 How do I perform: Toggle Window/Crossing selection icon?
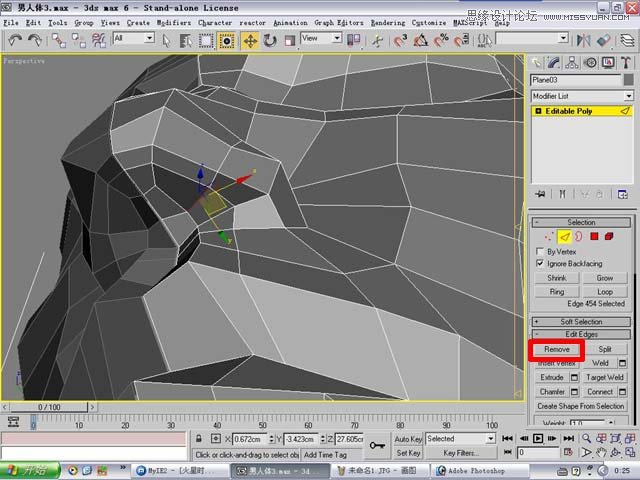(x=227, y=40)
